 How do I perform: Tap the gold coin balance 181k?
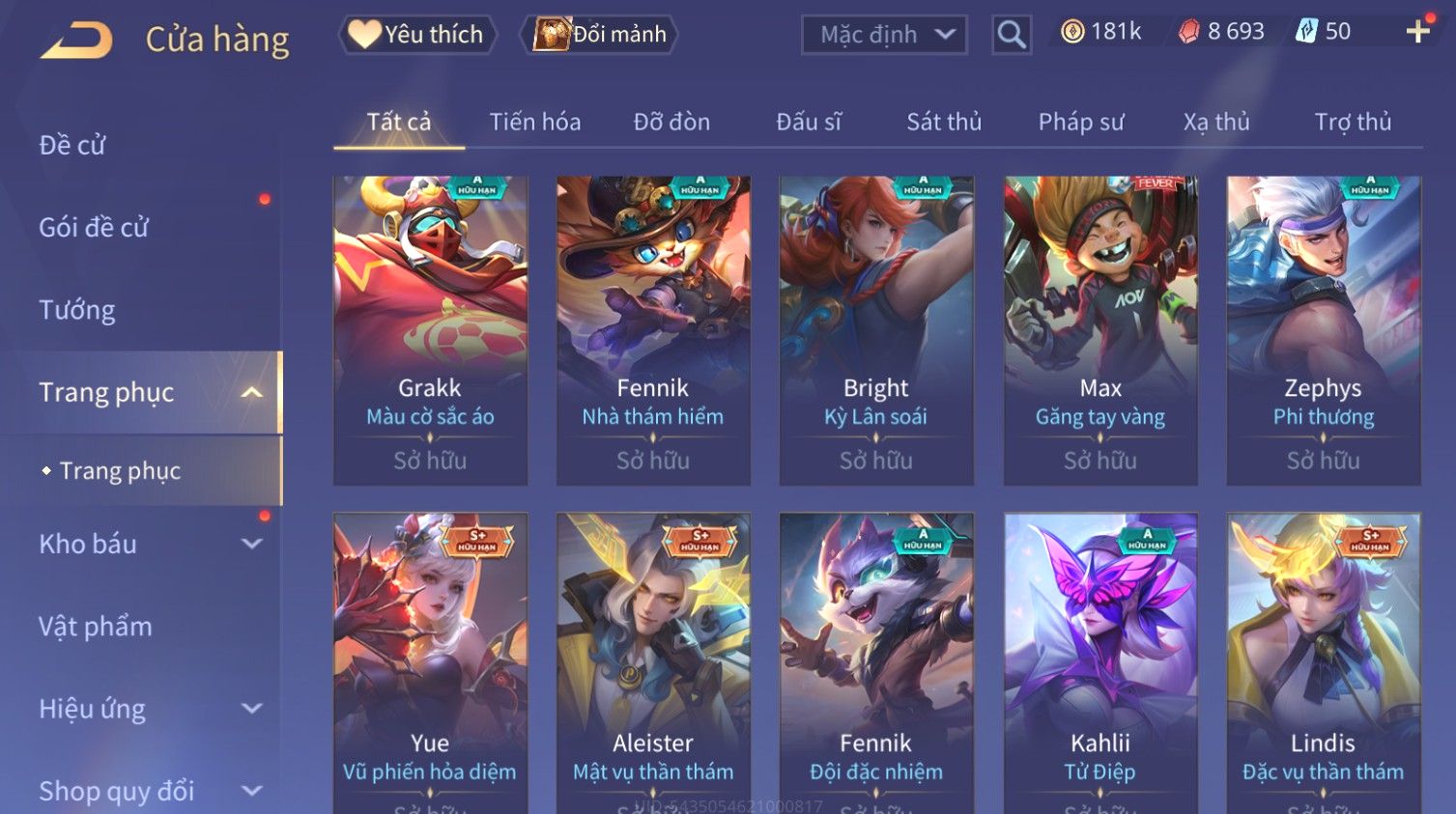point(1100,32)
